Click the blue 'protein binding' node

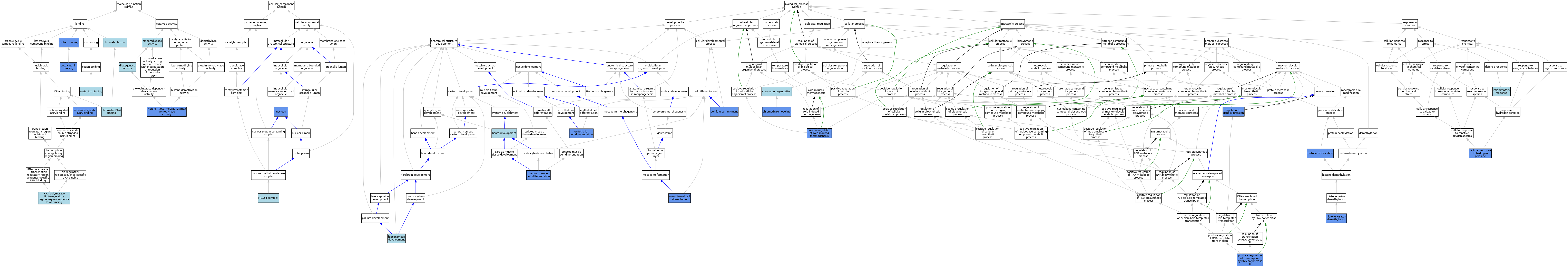point(69,43)
